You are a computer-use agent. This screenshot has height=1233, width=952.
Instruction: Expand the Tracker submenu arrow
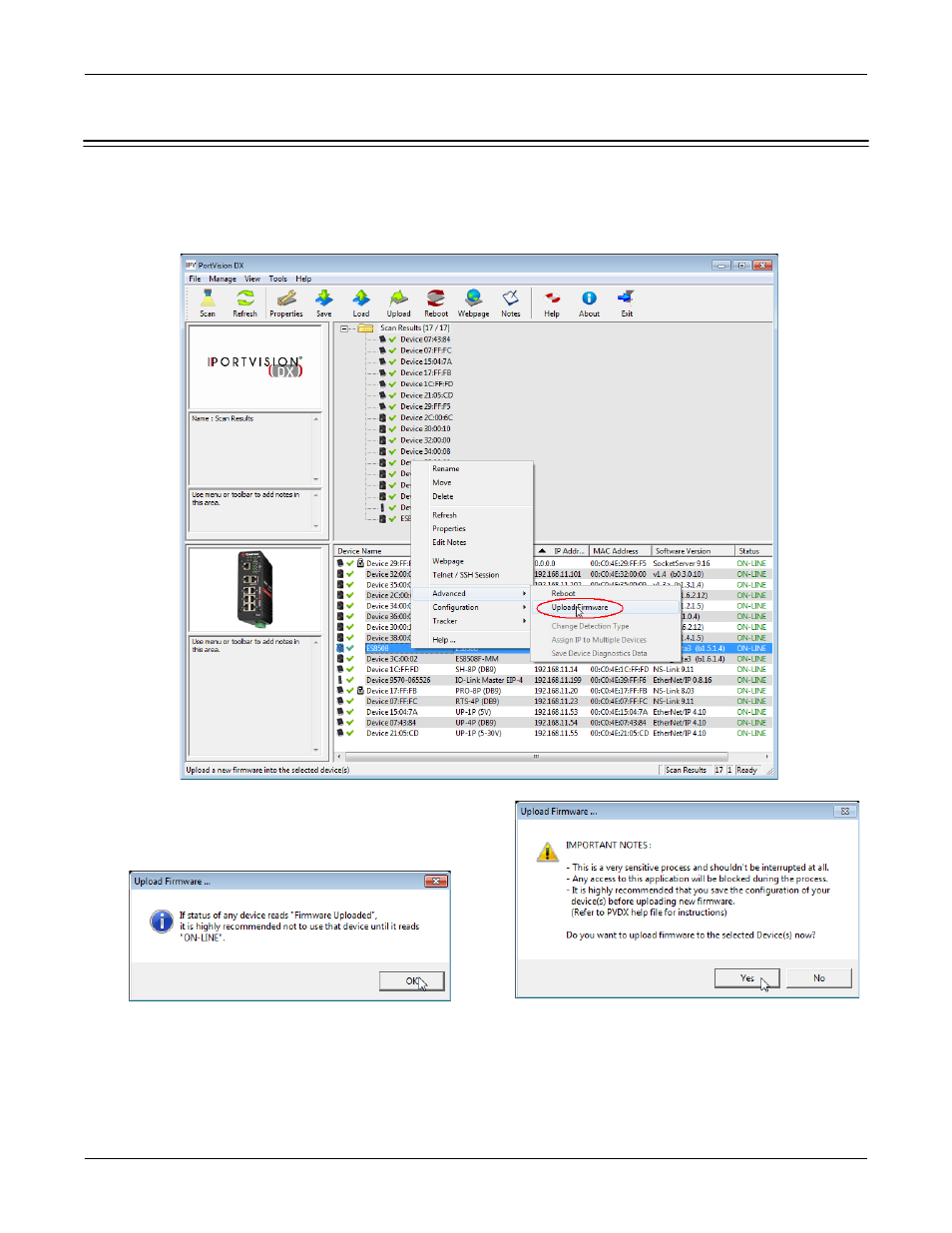524,621
